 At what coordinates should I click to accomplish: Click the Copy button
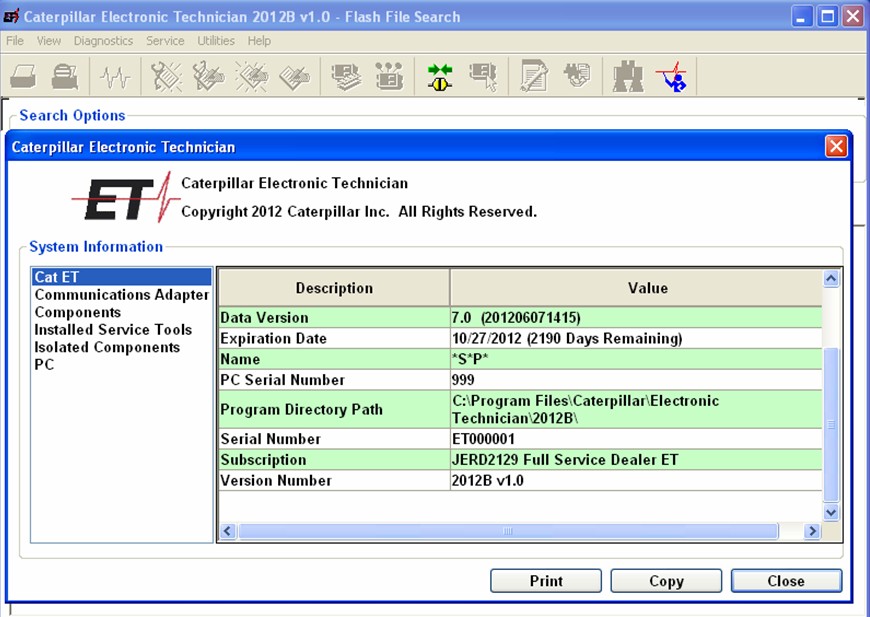(666, 581)
